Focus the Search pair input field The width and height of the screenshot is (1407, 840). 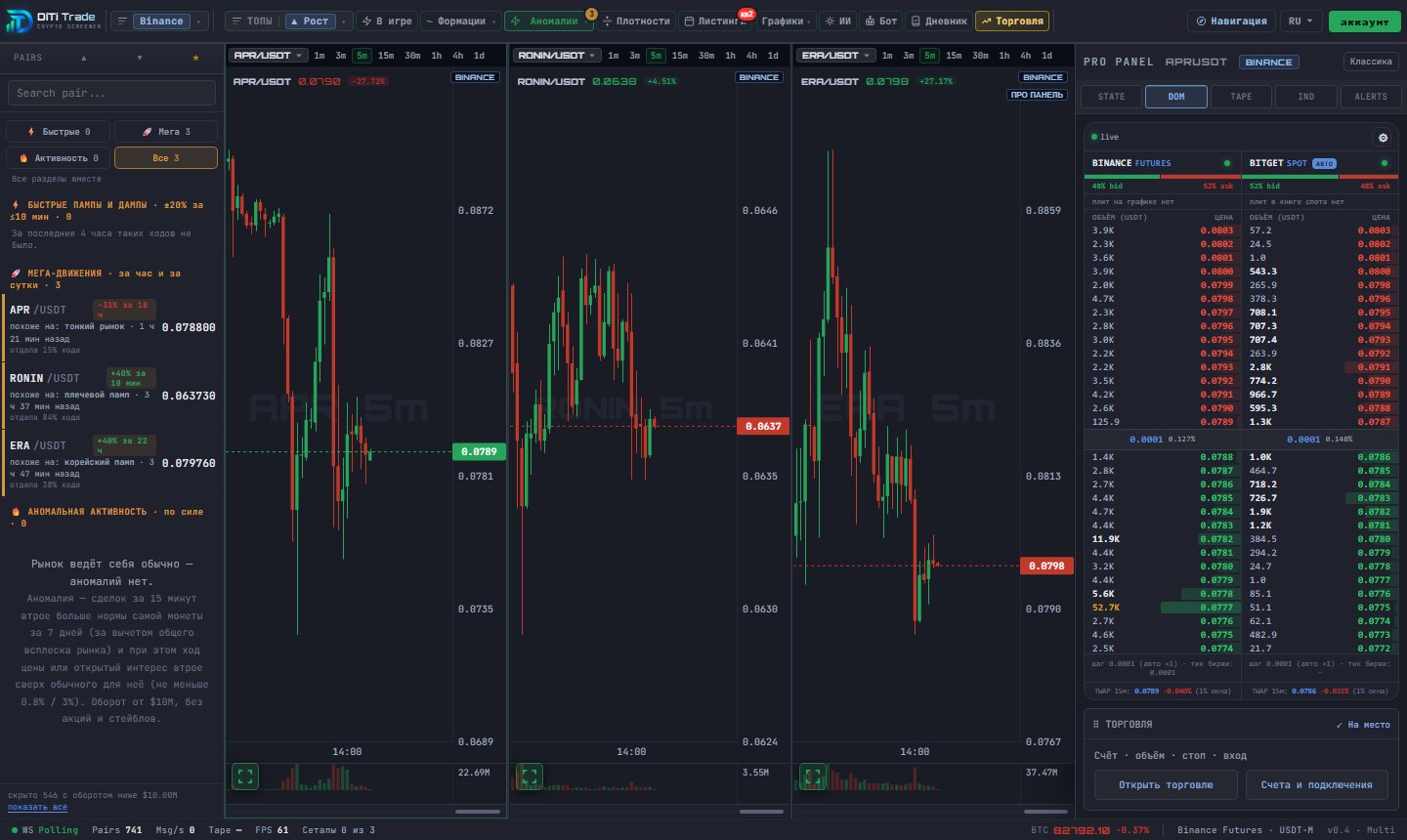(111, 93)
